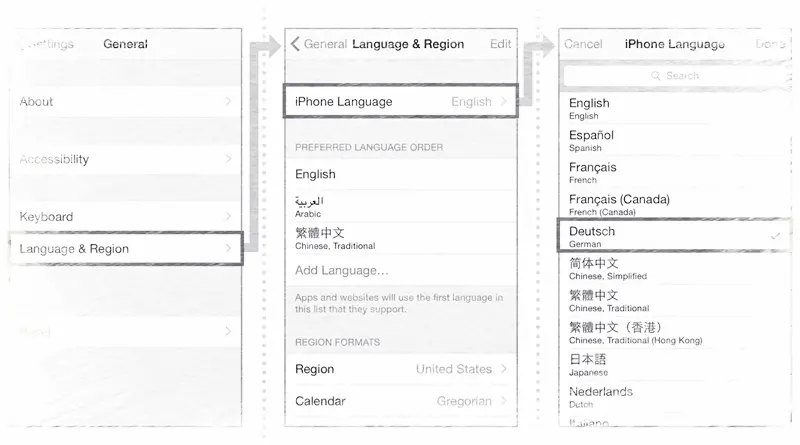This screenshot has height=445, width=800.
Task: Tap the chevron on the Accessibility row
Action: pyautogui.click(x=228, y=159)
